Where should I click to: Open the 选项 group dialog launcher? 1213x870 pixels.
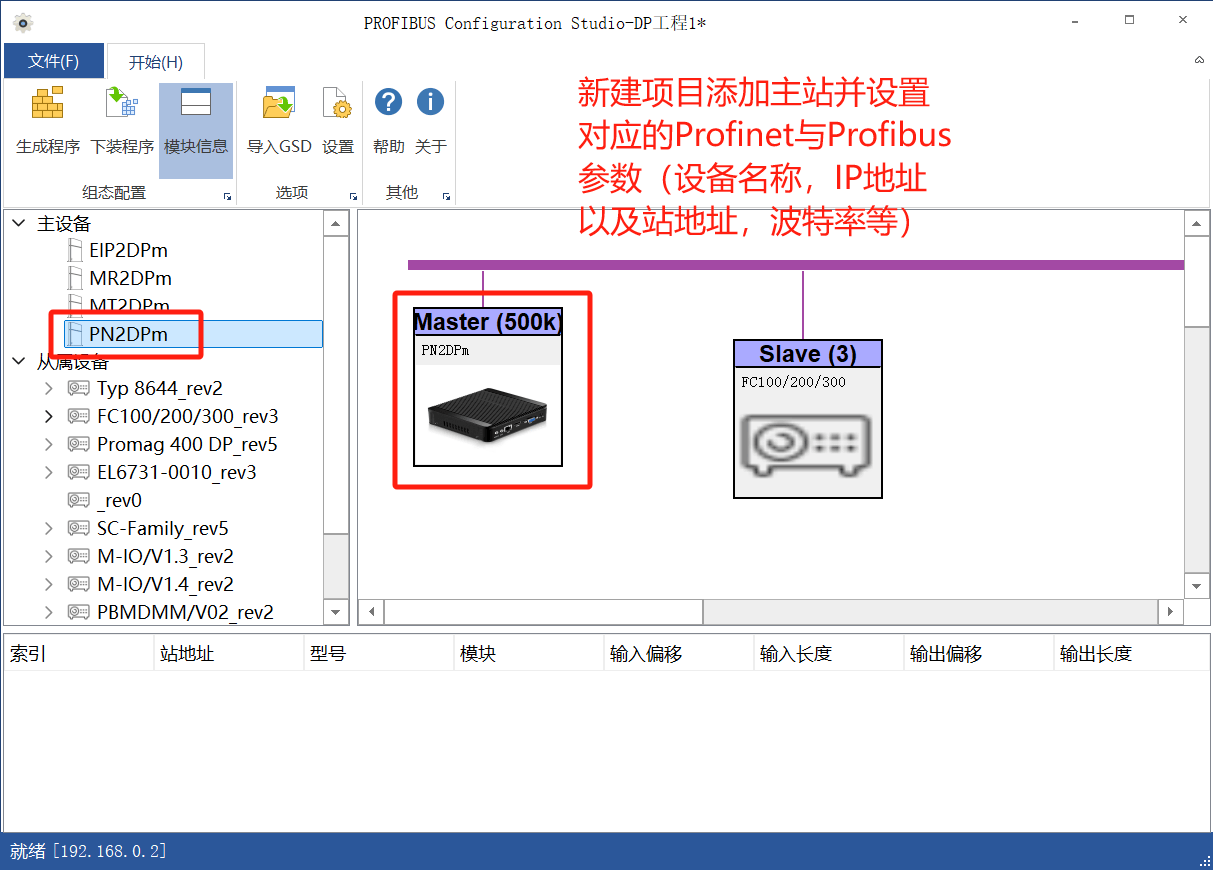[353, 196]
